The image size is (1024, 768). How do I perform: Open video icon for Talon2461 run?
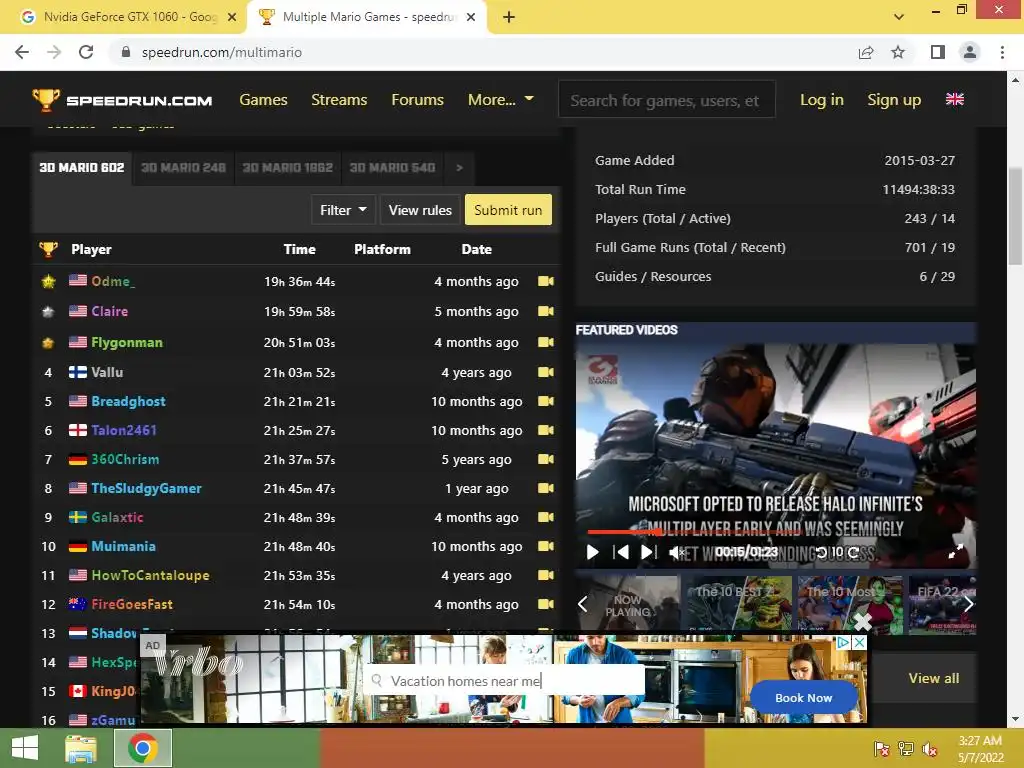click(545, 430)
